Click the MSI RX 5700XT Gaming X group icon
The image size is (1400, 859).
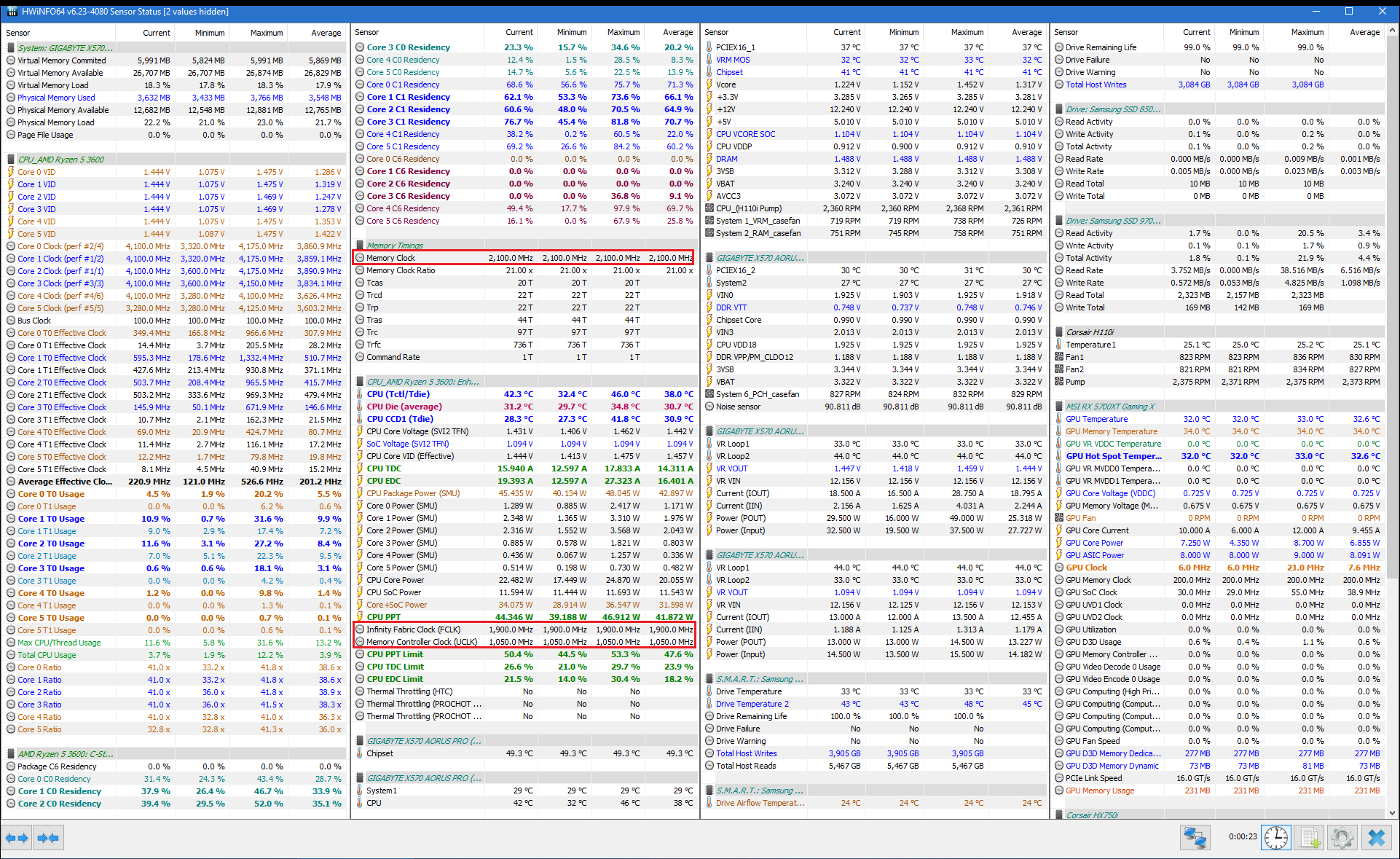pyautogui.click(x=1059, y=407)
